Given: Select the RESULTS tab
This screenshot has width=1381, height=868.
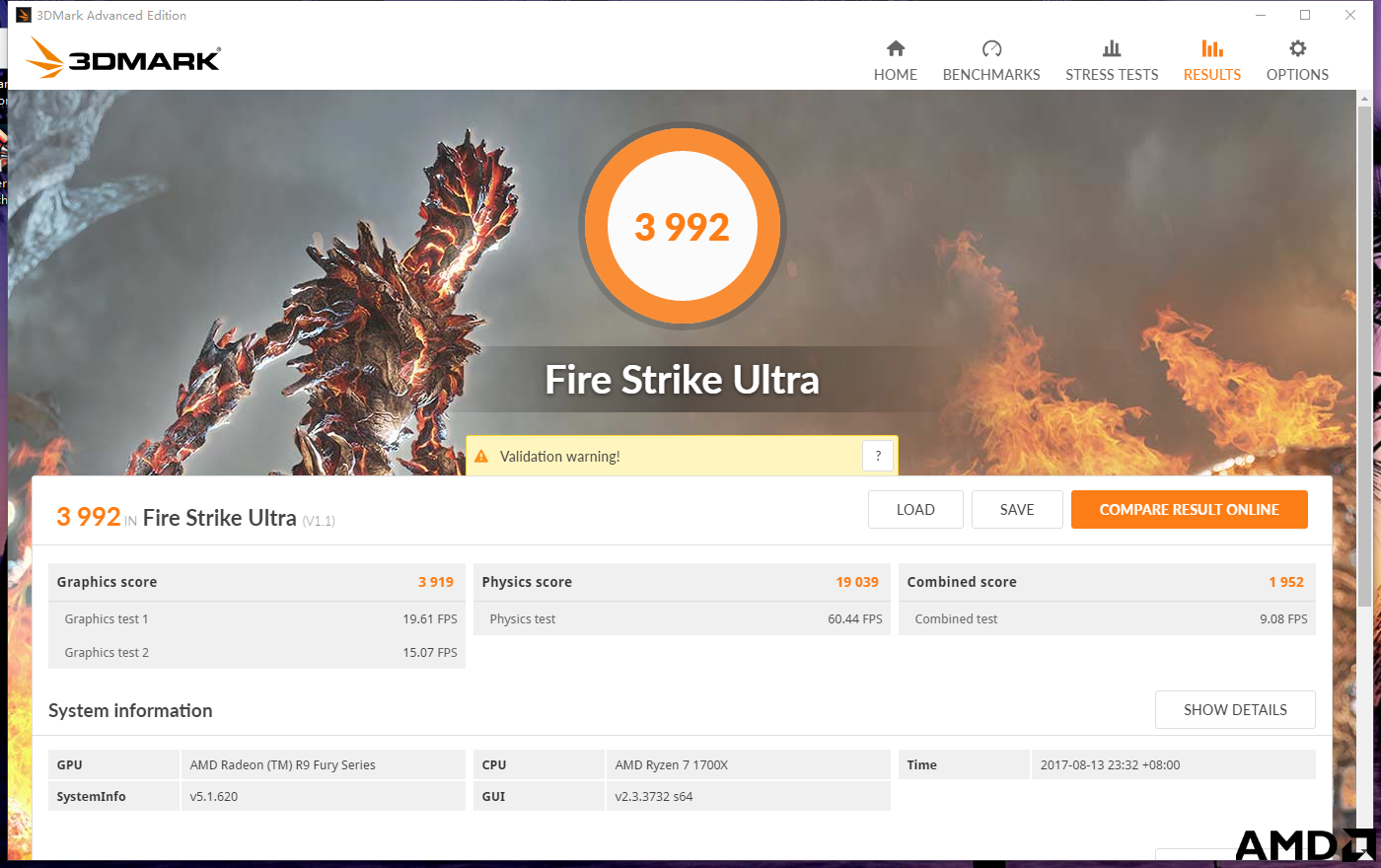Looking at the screenshot, I should pyautogui.click(x=1212, y=60).
